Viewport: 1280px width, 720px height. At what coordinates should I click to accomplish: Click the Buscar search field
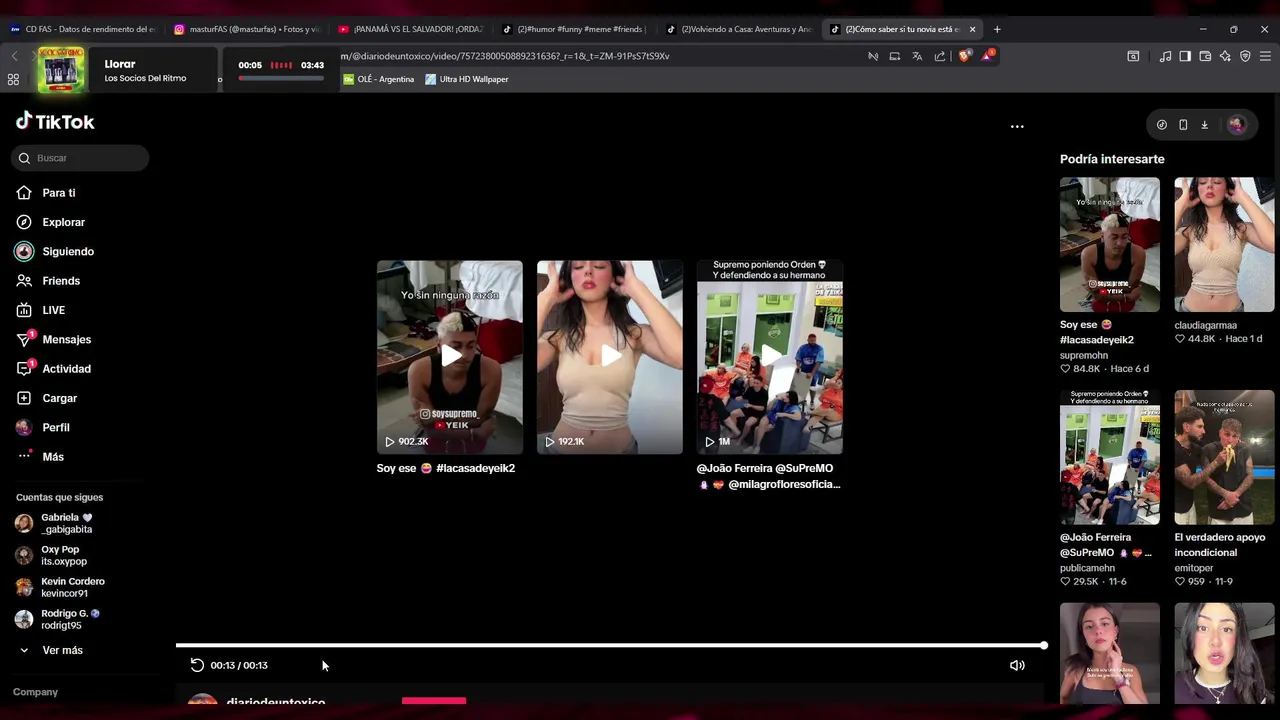pos(80,158)
